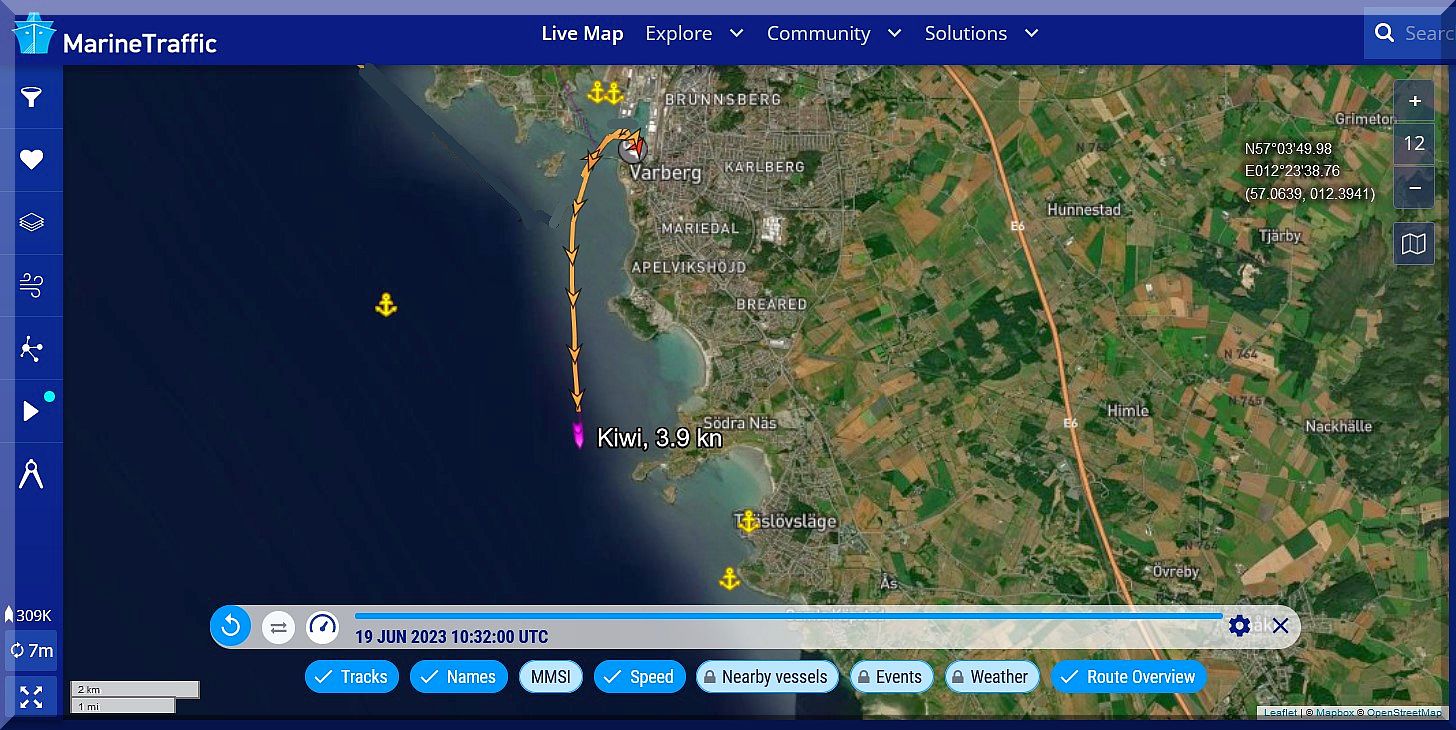
Task: Open the playback speed gauge control
Action: [322, 627]
